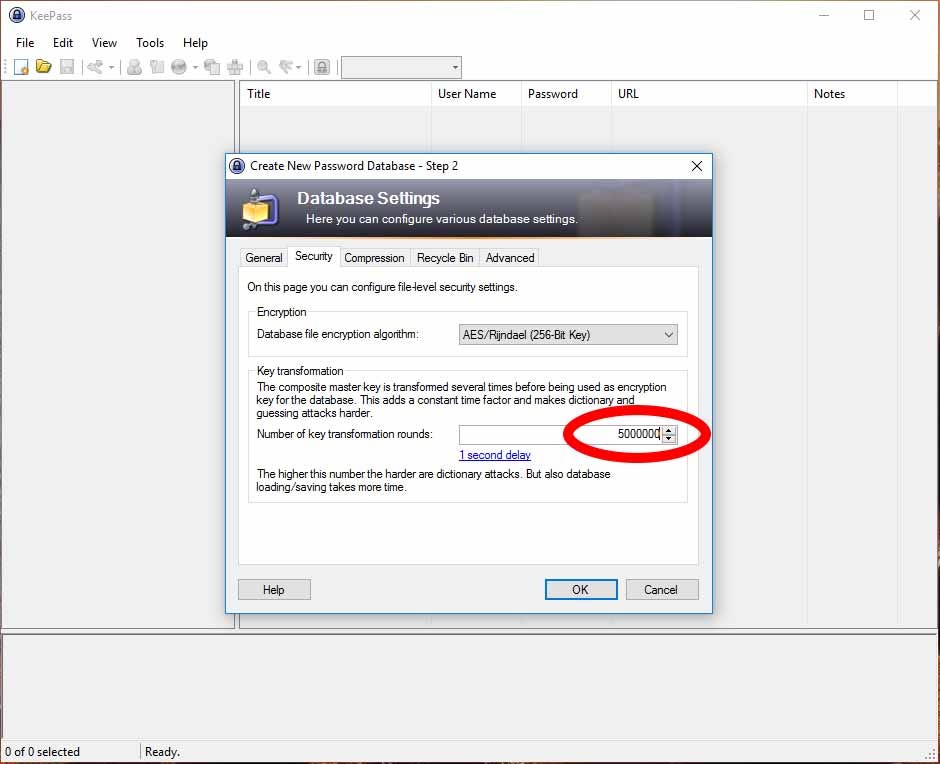
Task: Click the Title column header
Action: pos(335,94)
